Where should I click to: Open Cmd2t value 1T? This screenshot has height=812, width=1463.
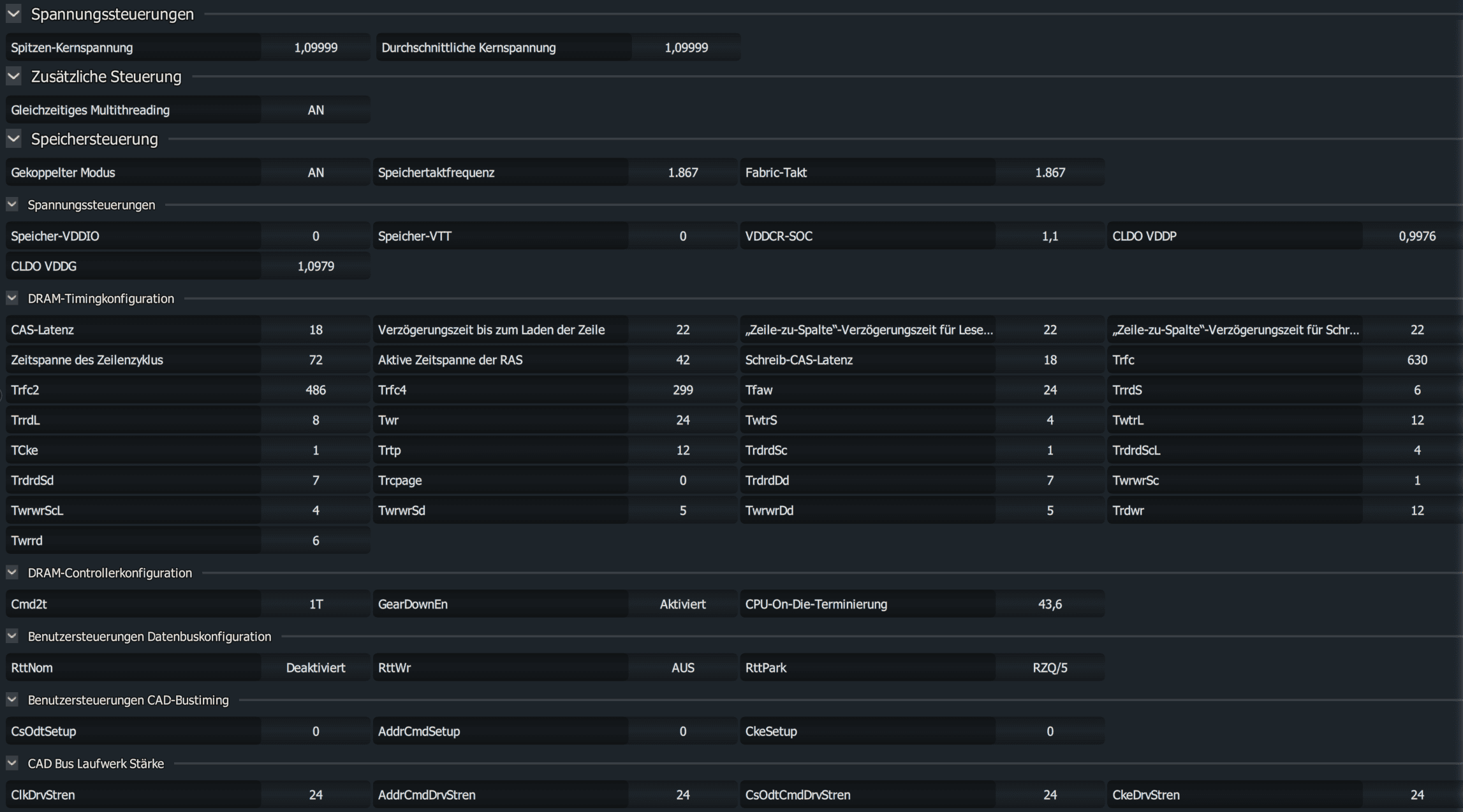point(316,604)
